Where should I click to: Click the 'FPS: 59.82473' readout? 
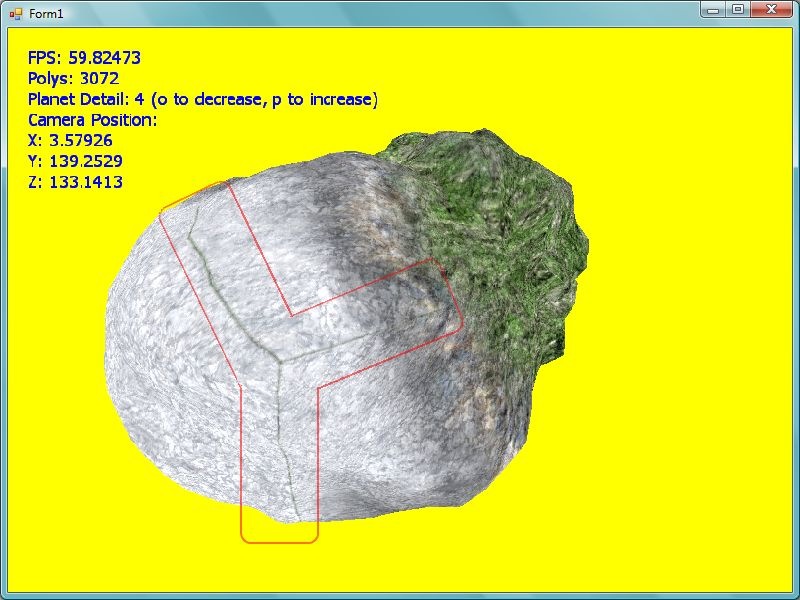(x=84, y=58)
